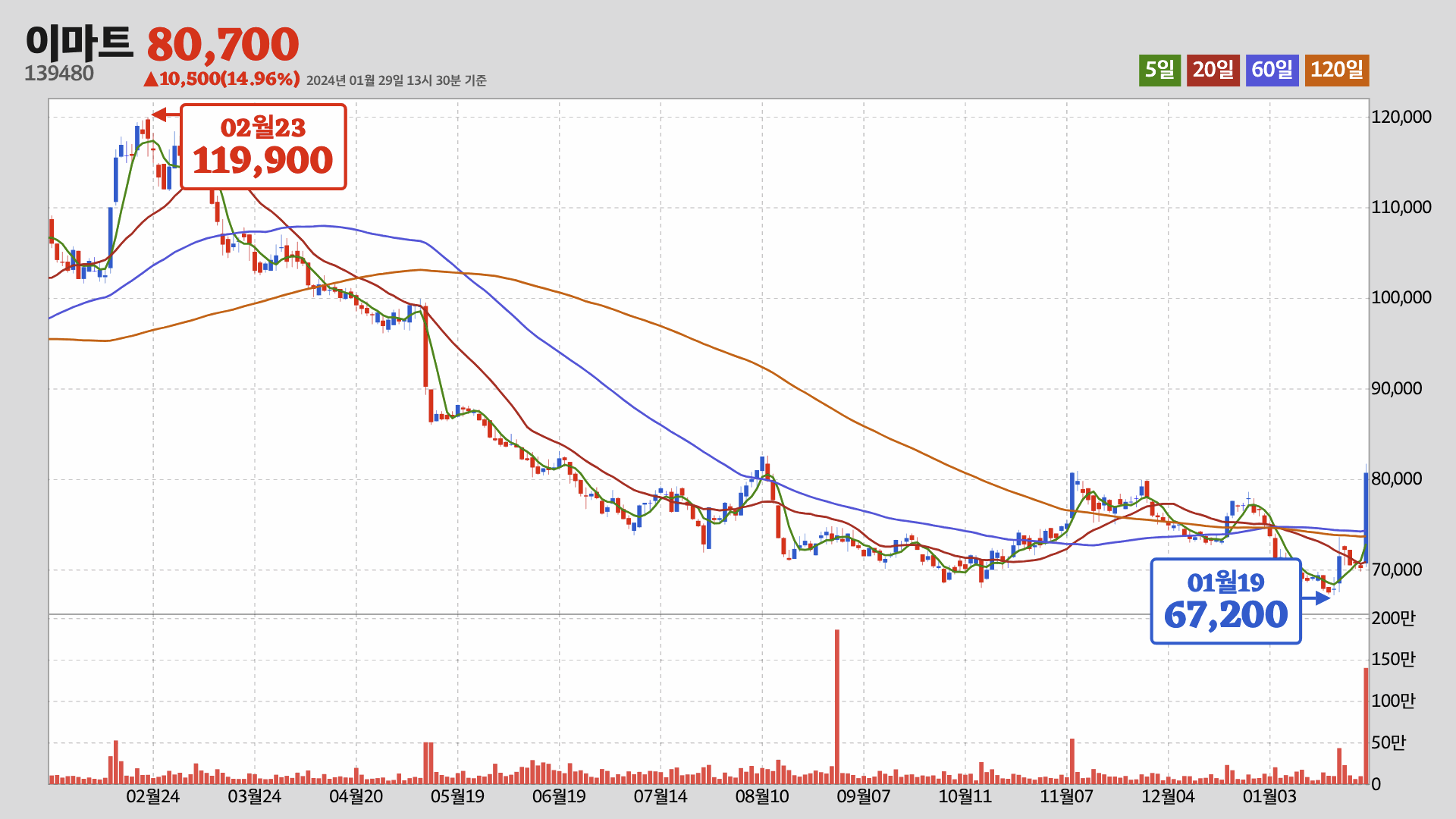Click the volume axis label 150만
The width and height of the screenshot is (1456, 819).
(x=1394, y=659)
